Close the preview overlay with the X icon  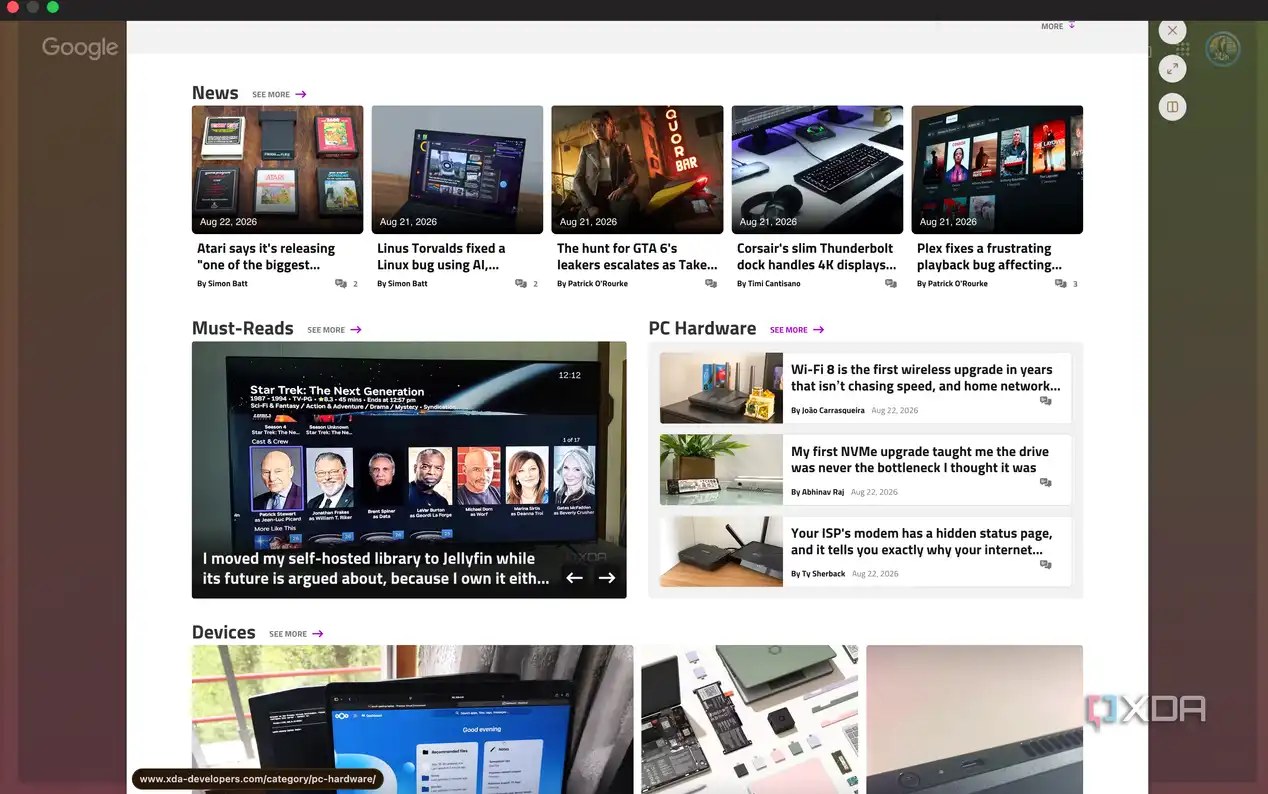(1173, 30)
